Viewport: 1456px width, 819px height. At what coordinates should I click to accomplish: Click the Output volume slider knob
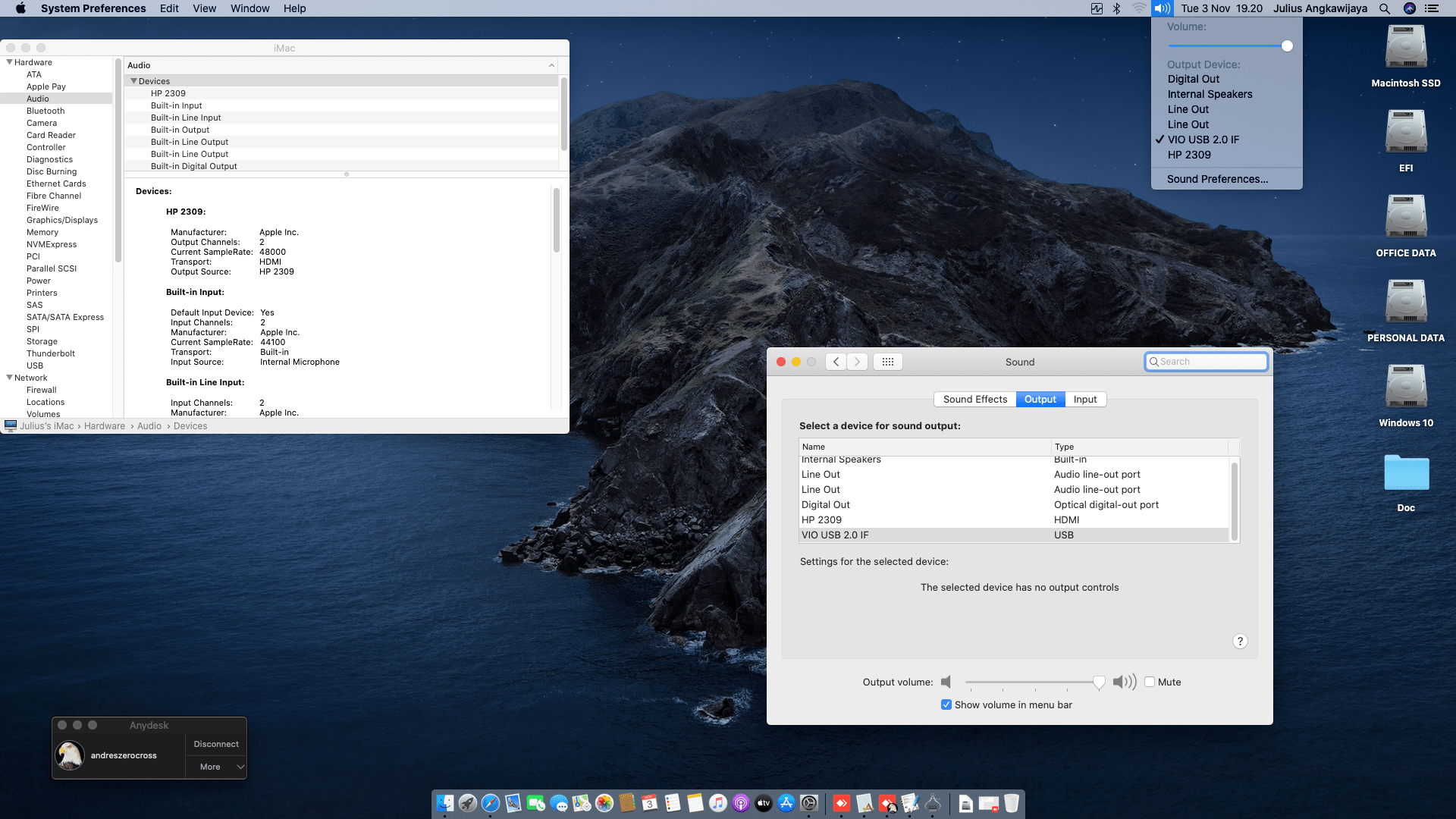[x=1099, y=682]
